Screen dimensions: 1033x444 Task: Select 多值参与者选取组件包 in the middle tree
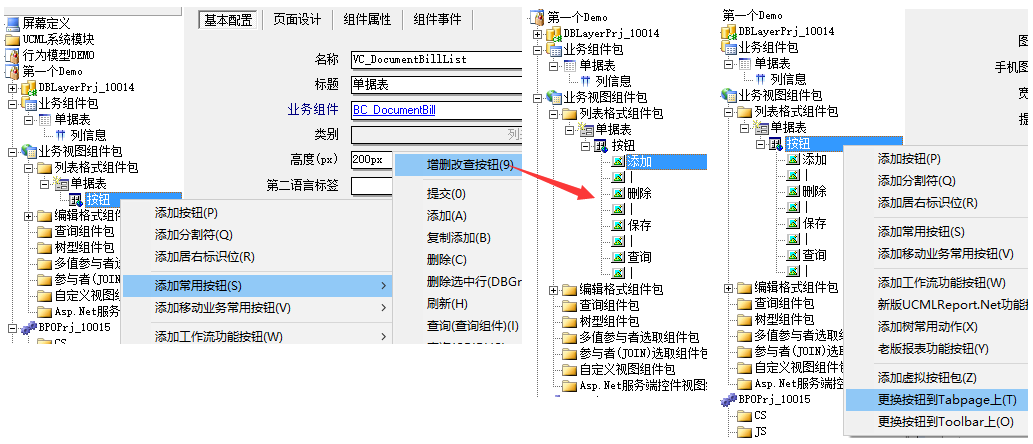(638, 337)
